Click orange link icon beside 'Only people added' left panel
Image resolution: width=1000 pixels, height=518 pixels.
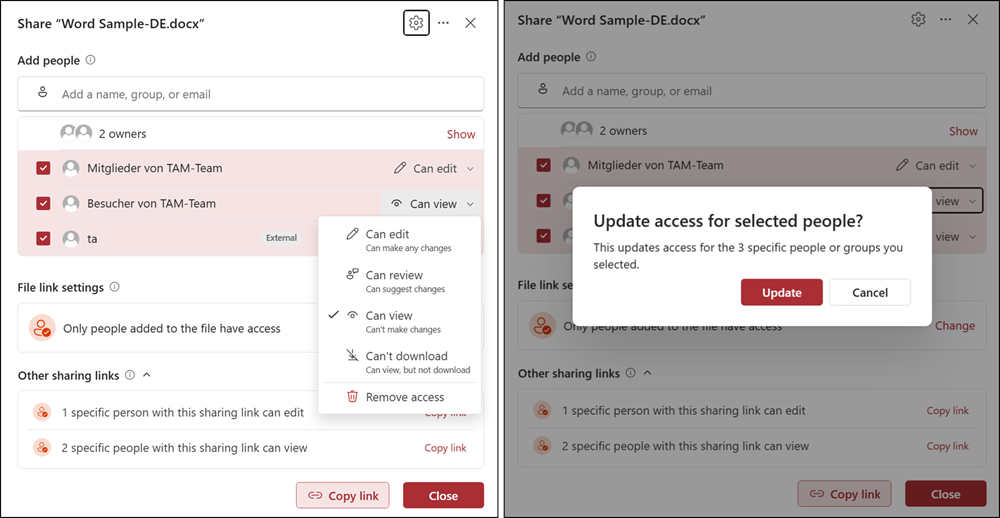pos(42,329)
